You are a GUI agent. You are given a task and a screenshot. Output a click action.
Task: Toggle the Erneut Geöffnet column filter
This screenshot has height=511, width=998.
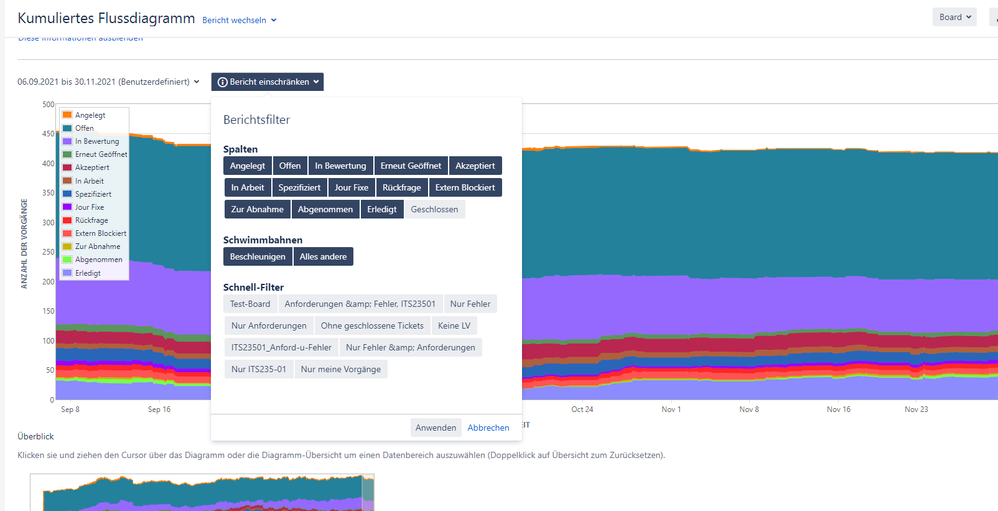411,166
